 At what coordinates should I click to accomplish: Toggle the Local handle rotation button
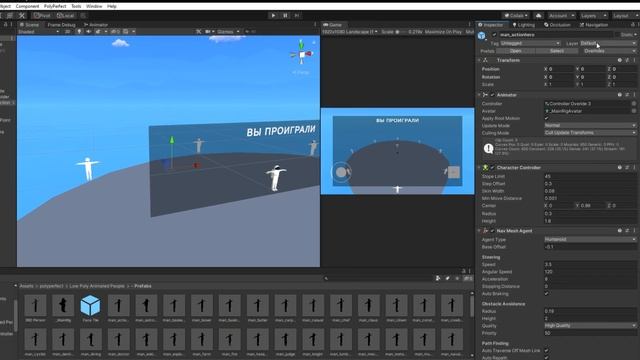65,16
